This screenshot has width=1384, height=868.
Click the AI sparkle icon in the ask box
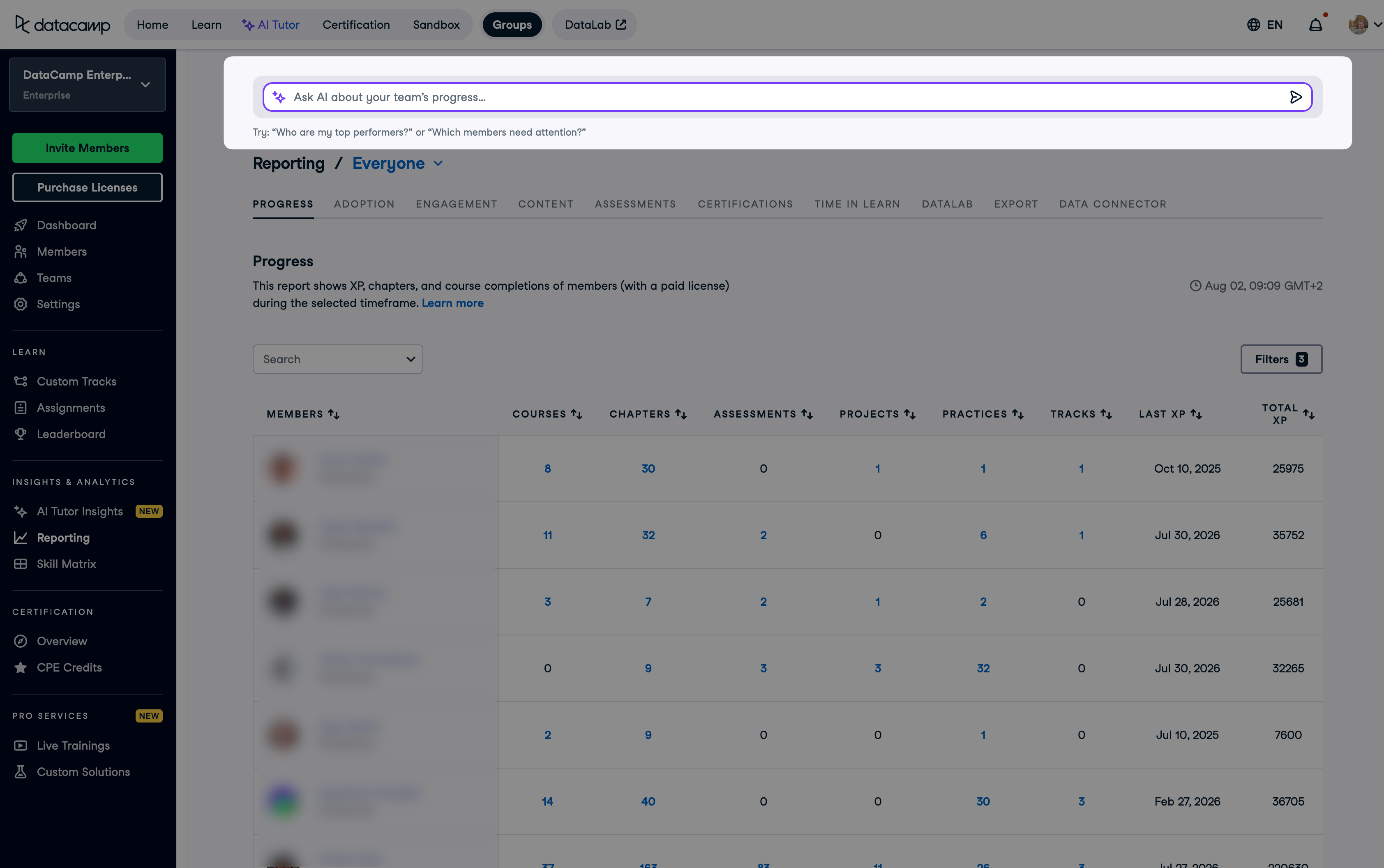coord(279,97)
